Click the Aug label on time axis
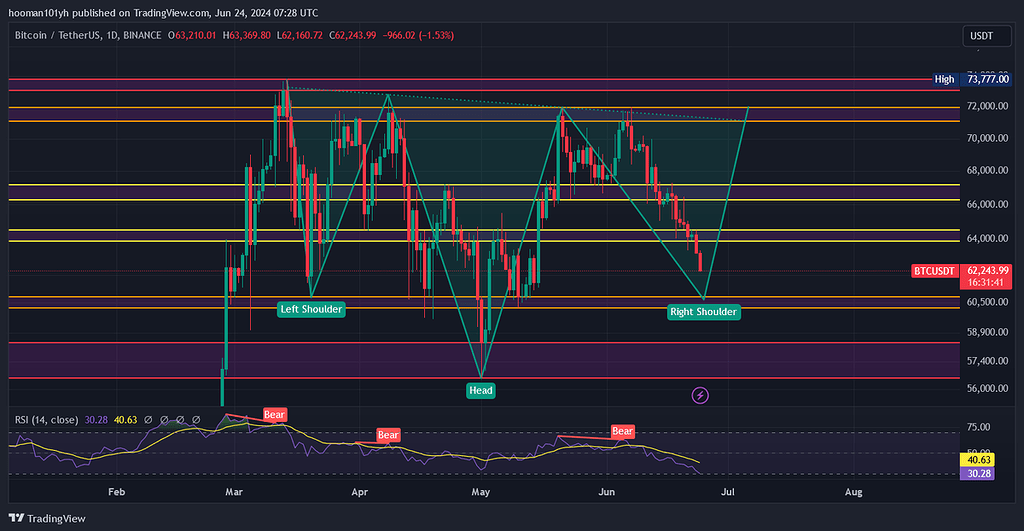This screenshot has height=531, width=1024. pyautogui.click(x=853, y=492)
